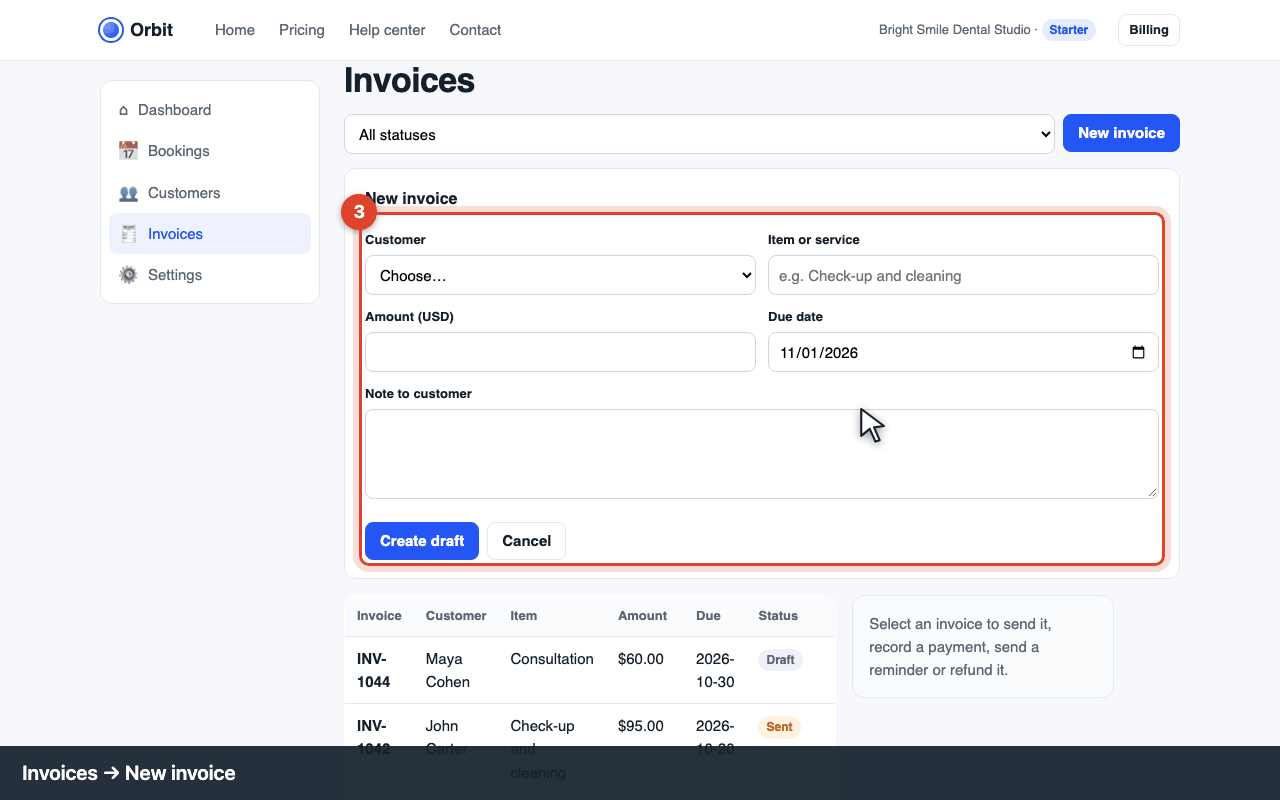Open the Pricing page link

click(x=302, y=30)
